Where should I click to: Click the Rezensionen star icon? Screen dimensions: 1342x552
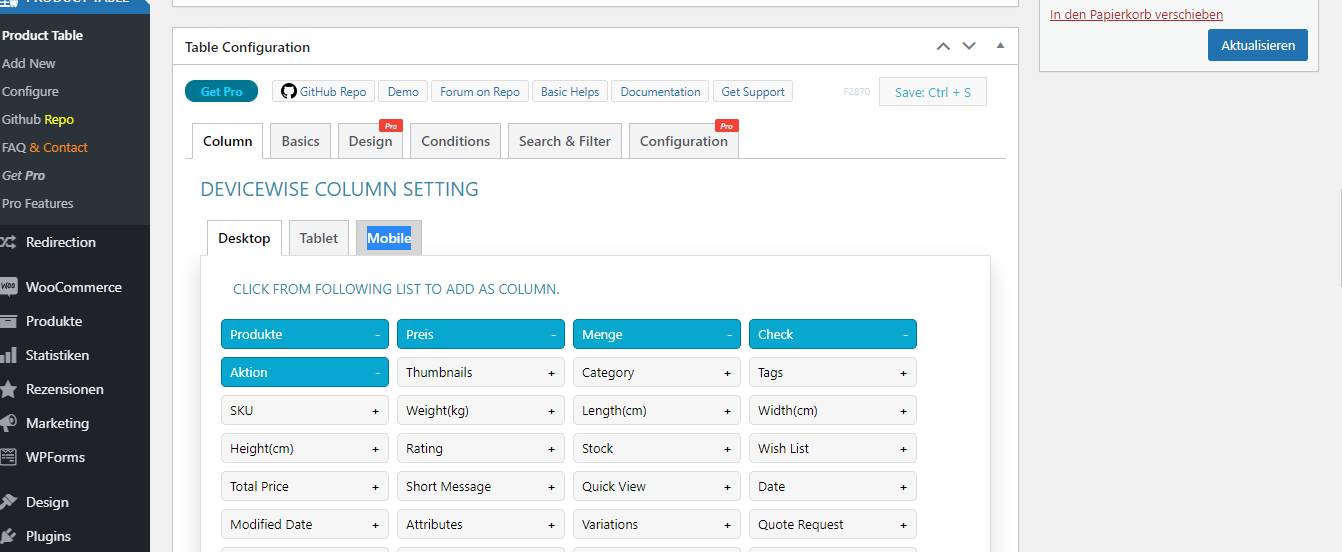point(8,389)
